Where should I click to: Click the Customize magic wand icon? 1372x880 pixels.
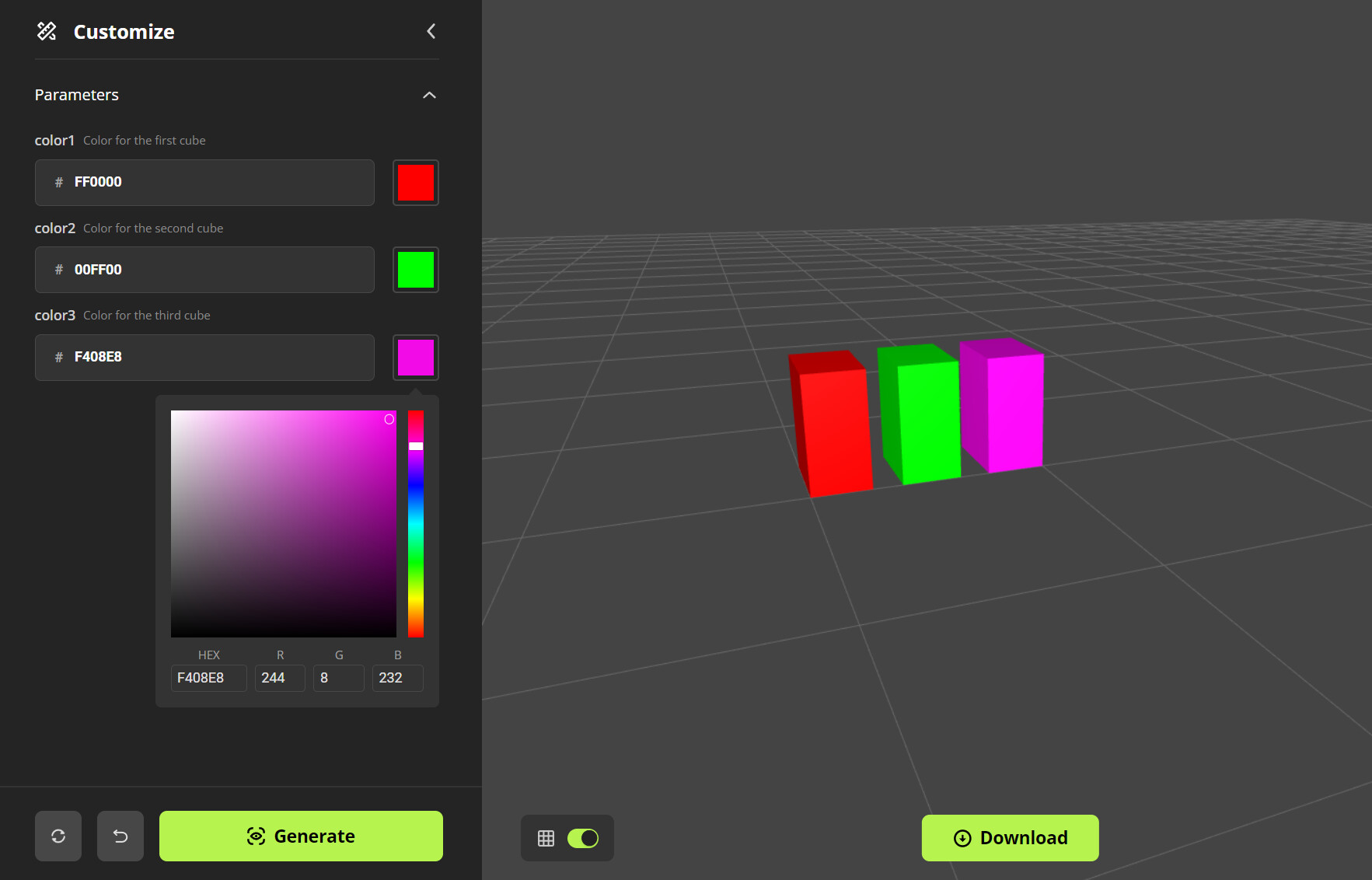(x=47, y=31)
